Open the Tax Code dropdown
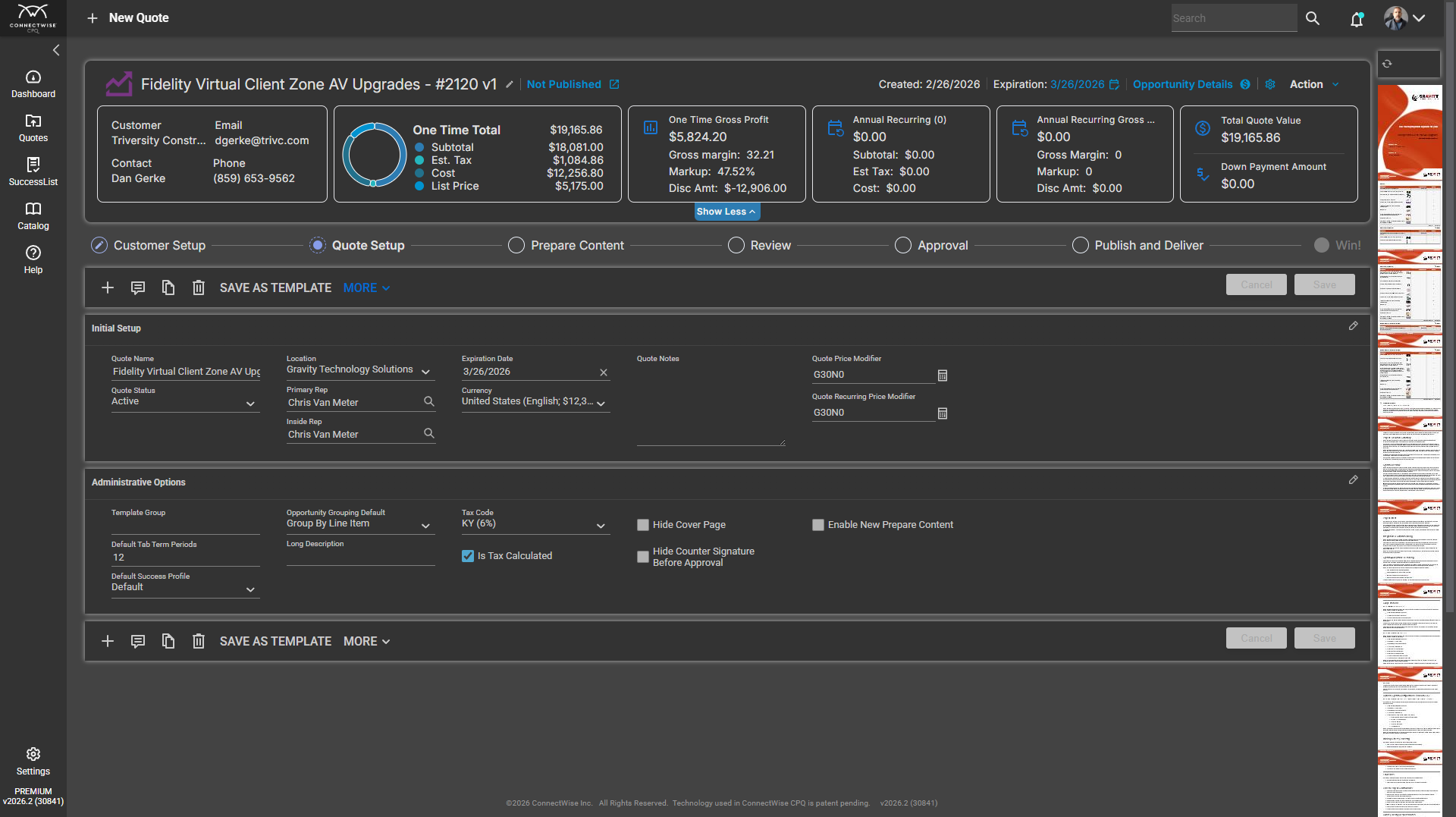This screenshot has width=1456, height=817. [601, 526]
